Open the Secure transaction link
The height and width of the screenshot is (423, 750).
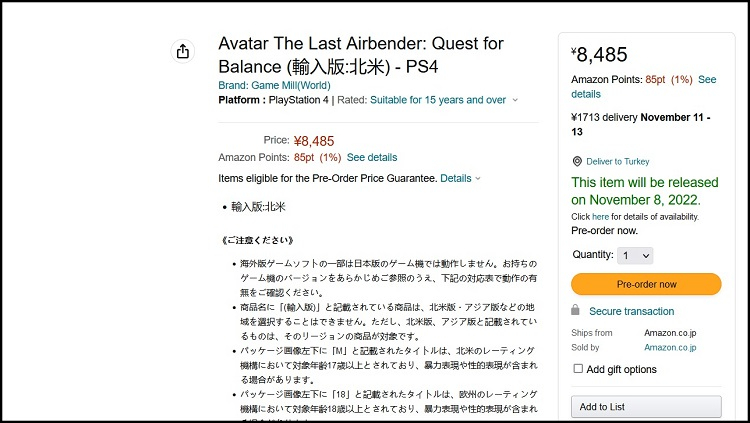click(x=631, y=311)
